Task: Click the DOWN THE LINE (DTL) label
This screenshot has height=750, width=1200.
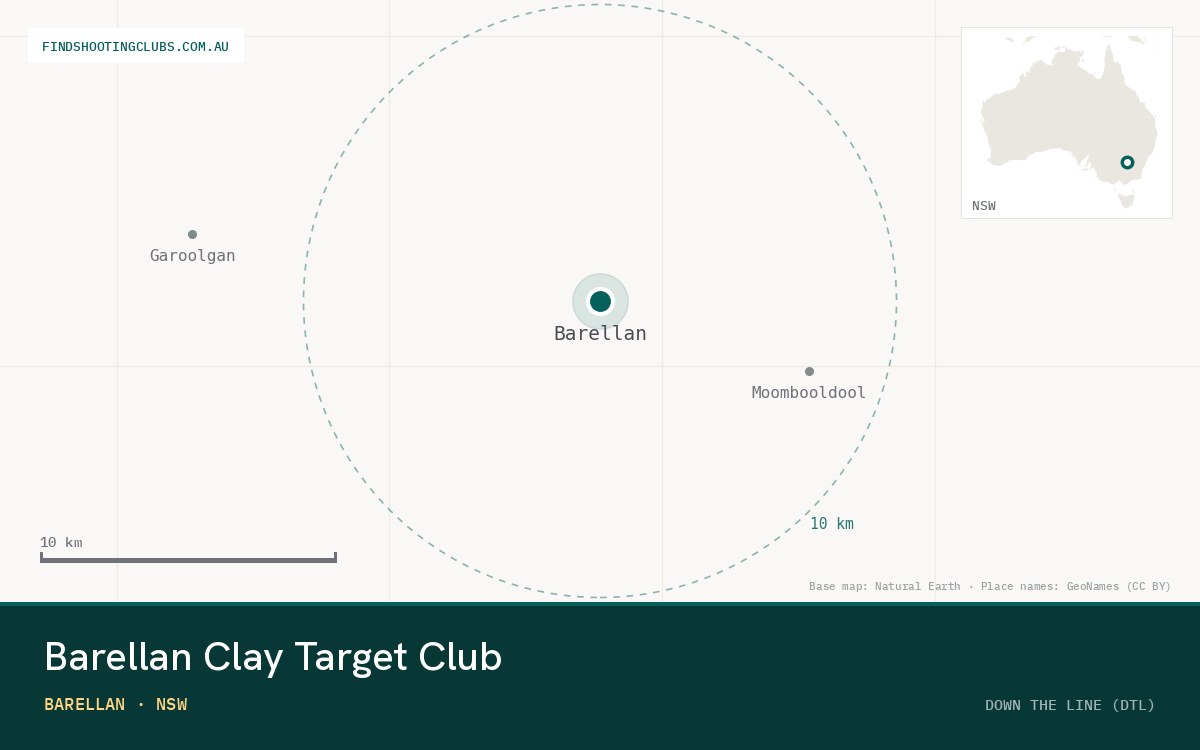Action: coord(1070,705)
